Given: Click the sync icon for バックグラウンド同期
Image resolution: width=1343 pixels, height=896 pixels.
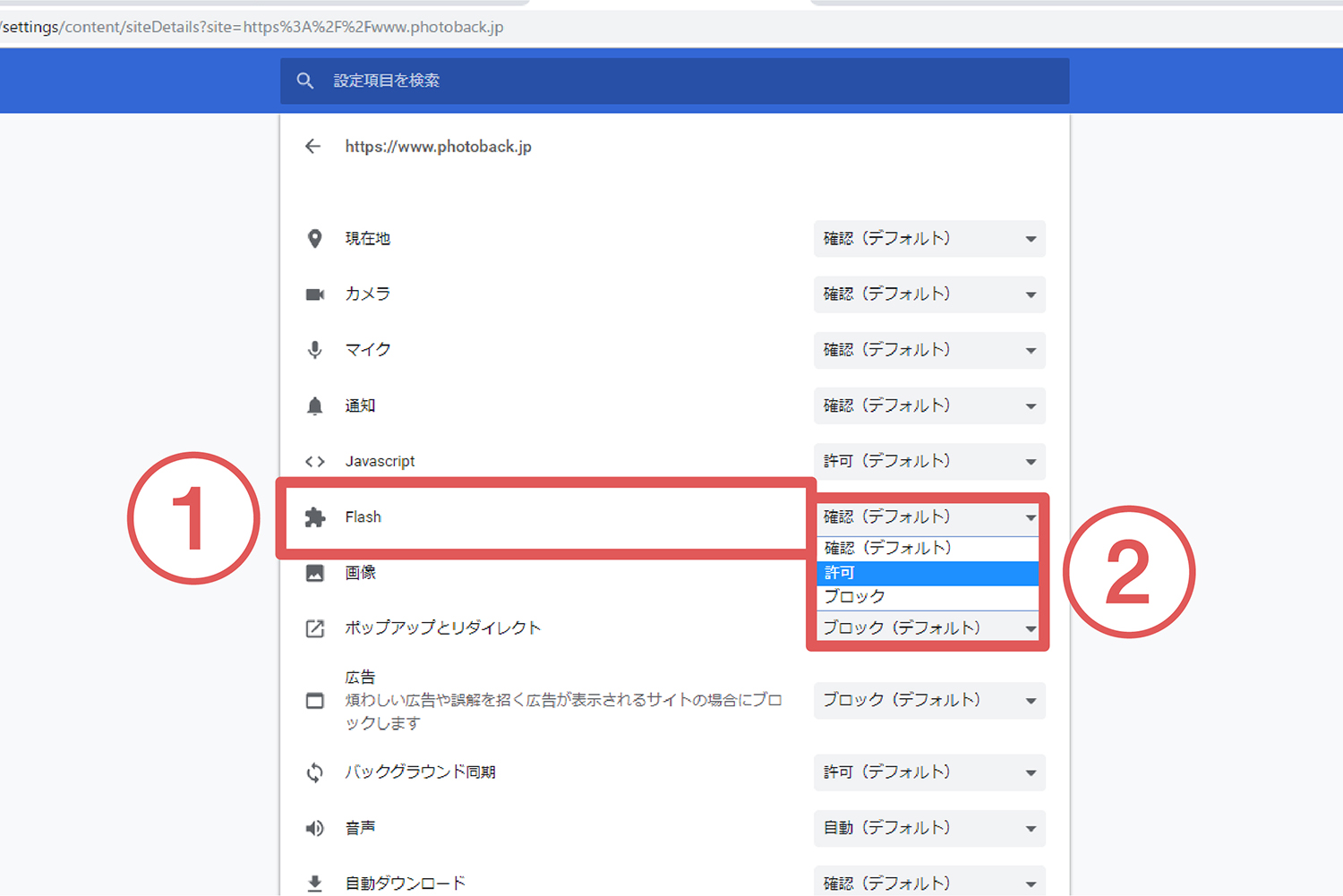Looking at the screenshot, I should (315, 772).
